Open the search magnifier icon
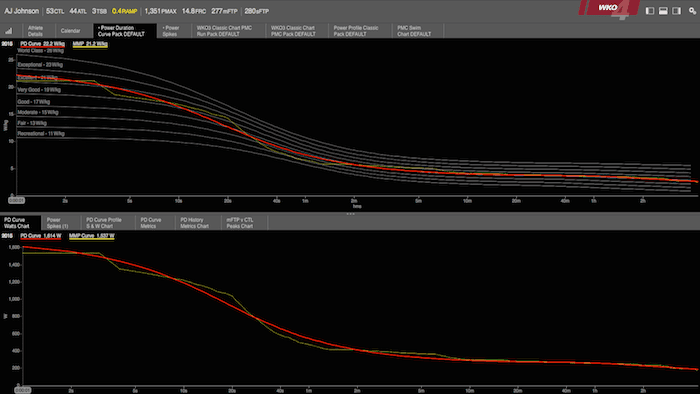This screenshot has width=700, height=394. [692, 11]
